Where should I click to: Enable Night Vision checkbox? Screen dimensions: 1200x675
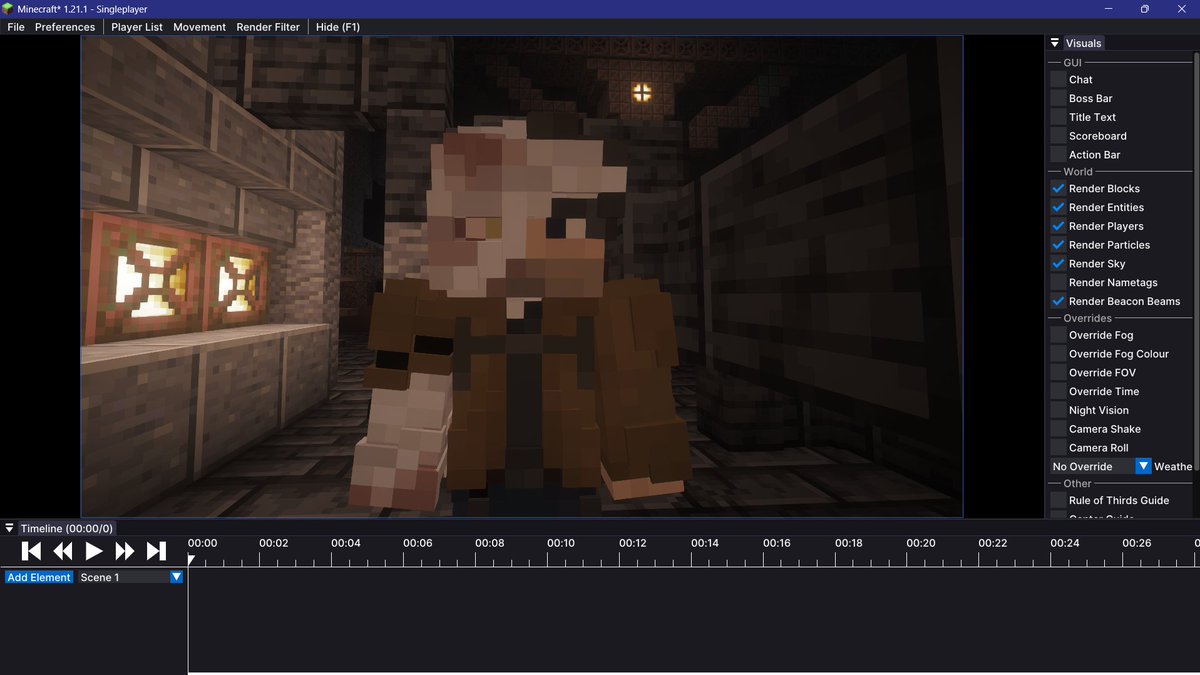point(1058,410)
